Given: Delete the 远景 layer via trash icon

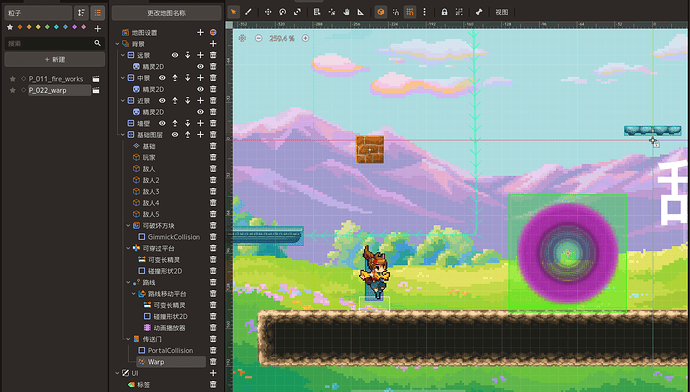Looking at the screenshot, I should 213,55.
